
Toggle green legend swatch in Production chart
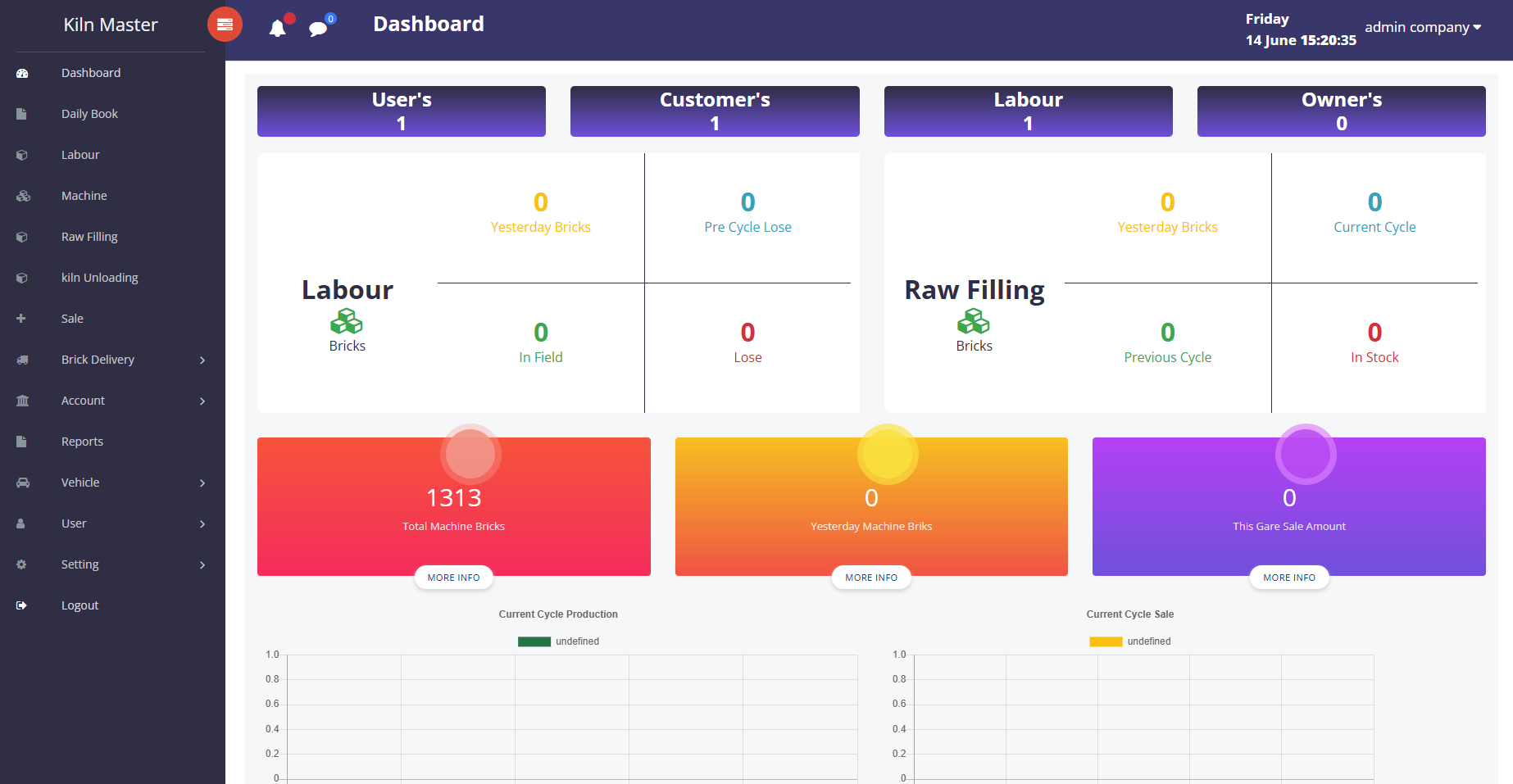pyautogui.click(x=534, y=641)
